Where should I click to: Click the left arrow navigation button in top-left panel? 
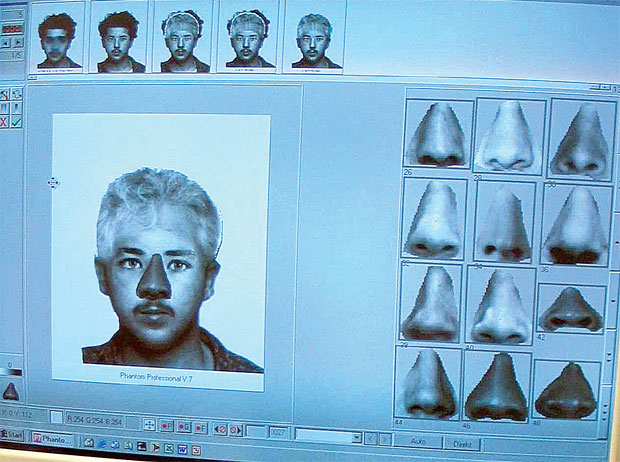pos(5,43)
